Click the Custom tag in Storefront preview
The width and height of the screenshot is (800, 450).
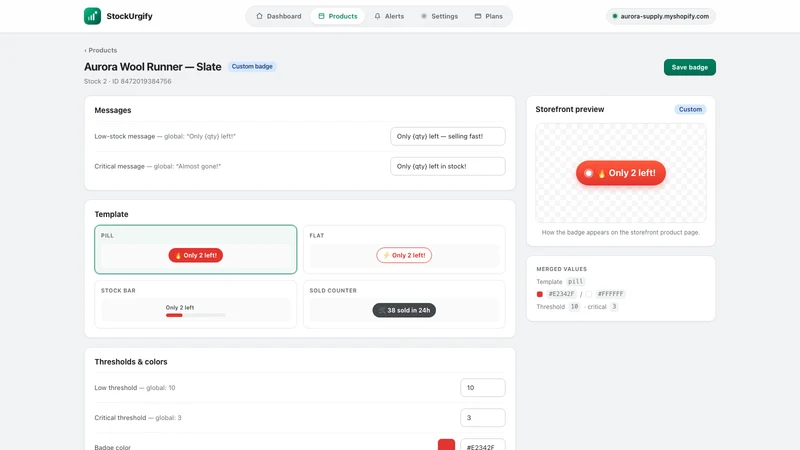pos(690,109)
